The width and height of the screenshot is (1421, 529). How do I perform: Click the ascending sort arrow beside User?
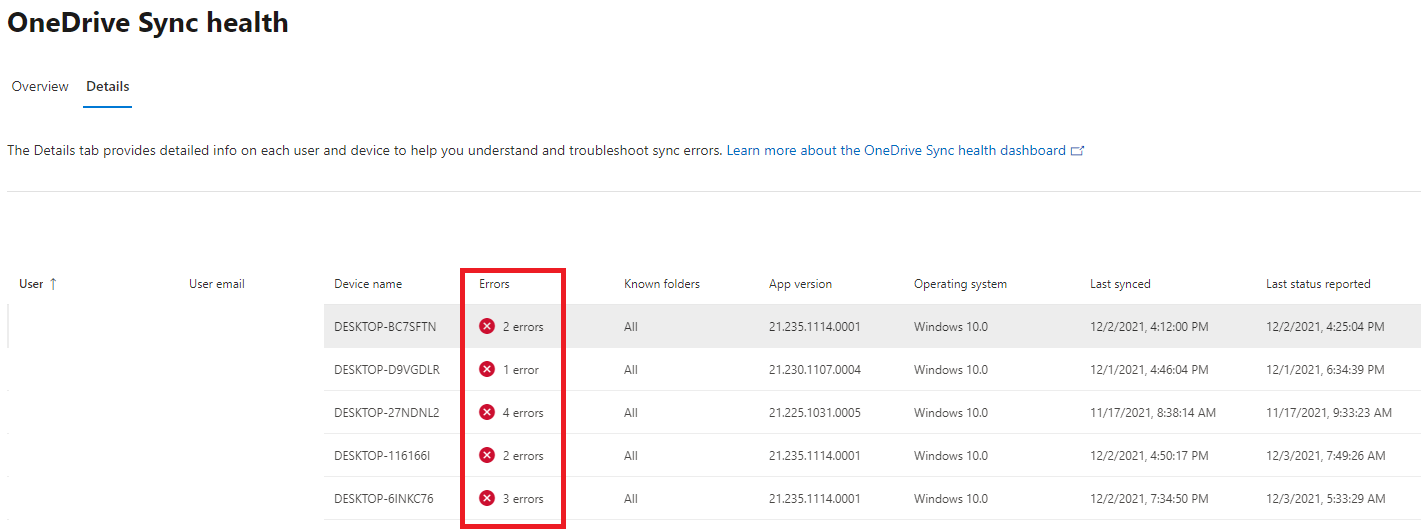point(53,284)
